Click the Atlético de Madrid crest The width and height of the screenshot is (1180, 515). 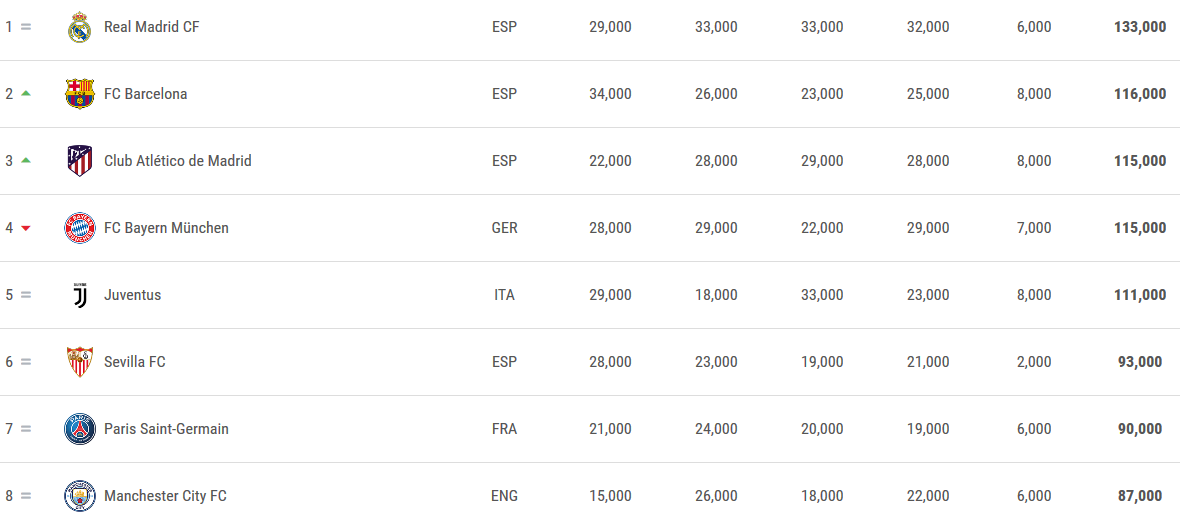80,161
